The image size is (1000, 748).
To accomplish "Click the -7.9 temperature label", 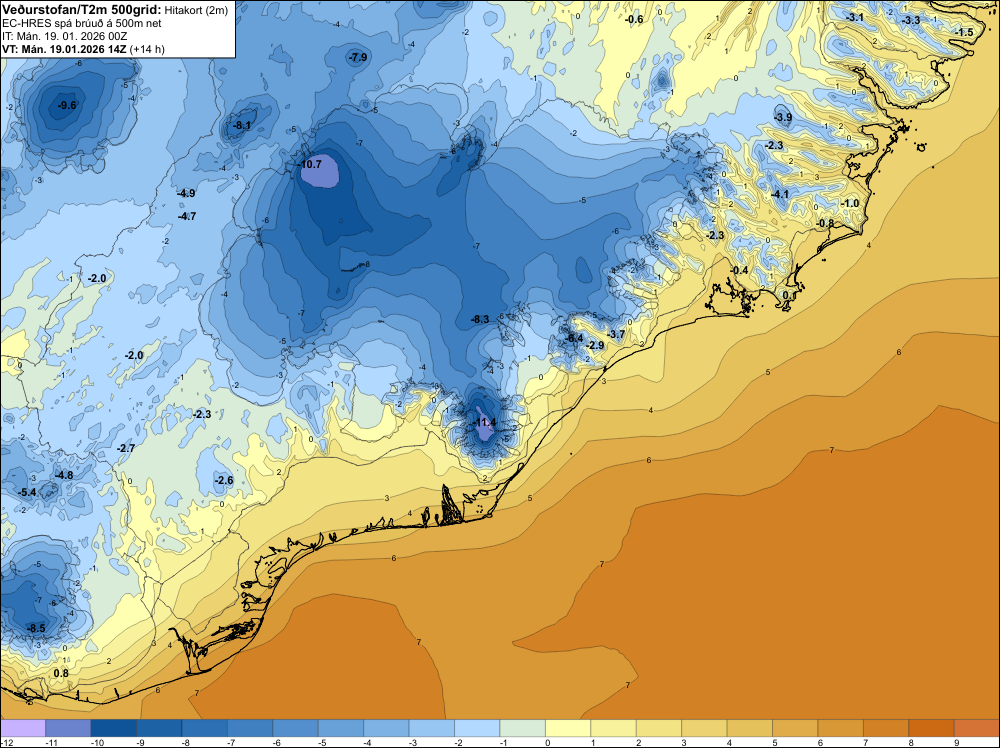I will point(357,57).
